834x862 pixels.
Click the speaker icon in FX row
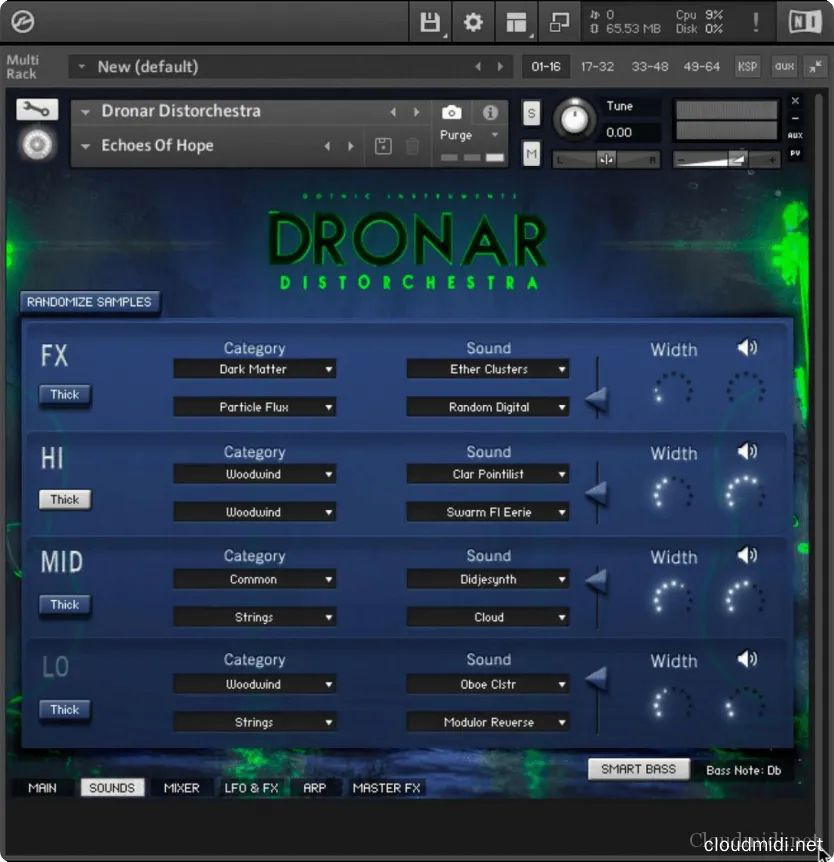[747, 348]
